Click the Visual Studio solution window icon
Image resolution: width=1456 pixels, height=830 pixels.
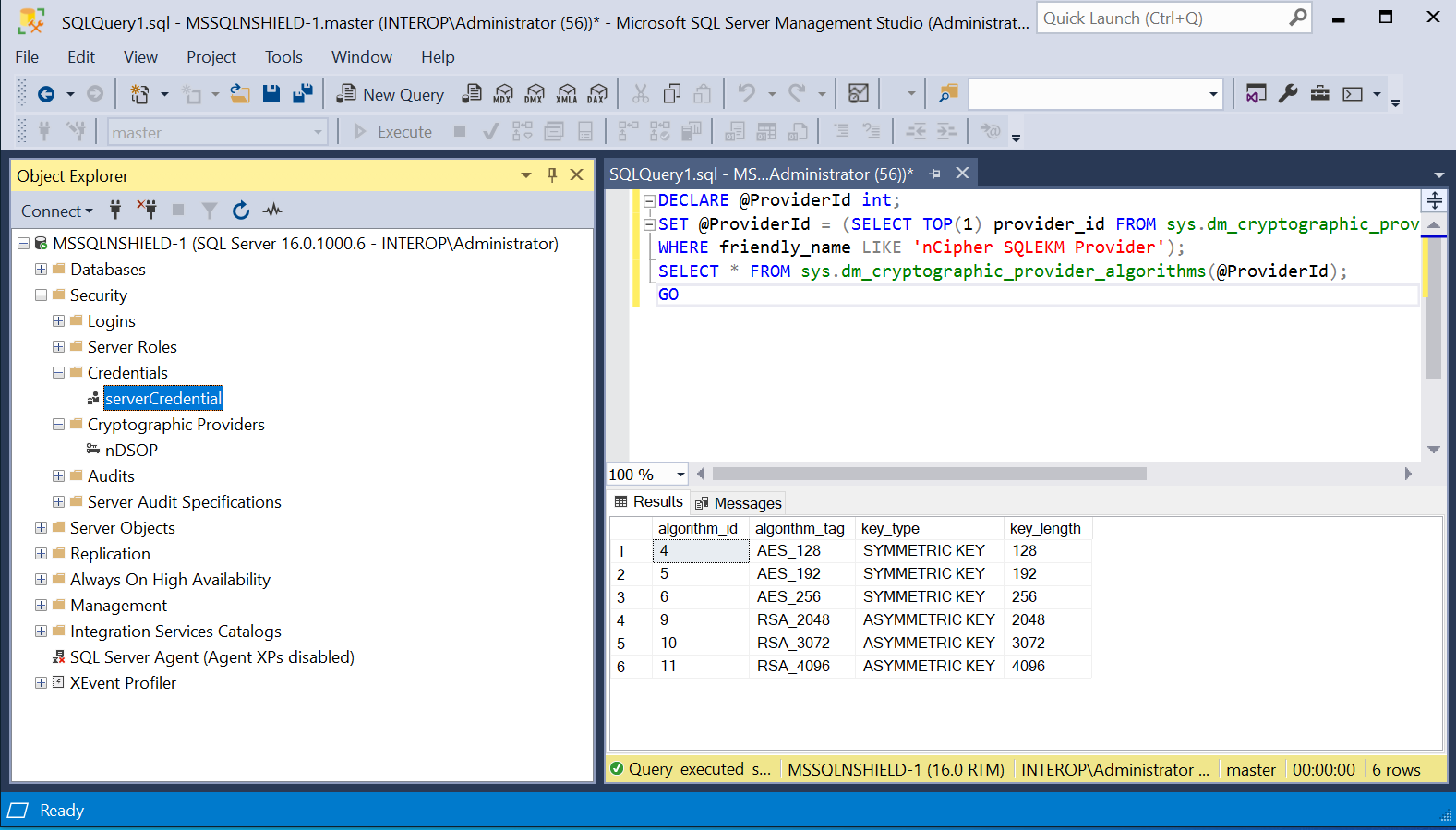(1256, 93)
